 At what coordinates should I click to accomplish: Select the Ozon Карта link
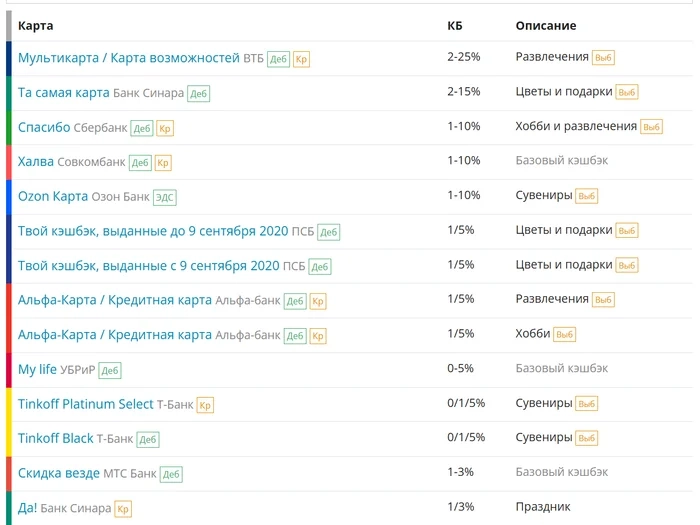[53, 197]
